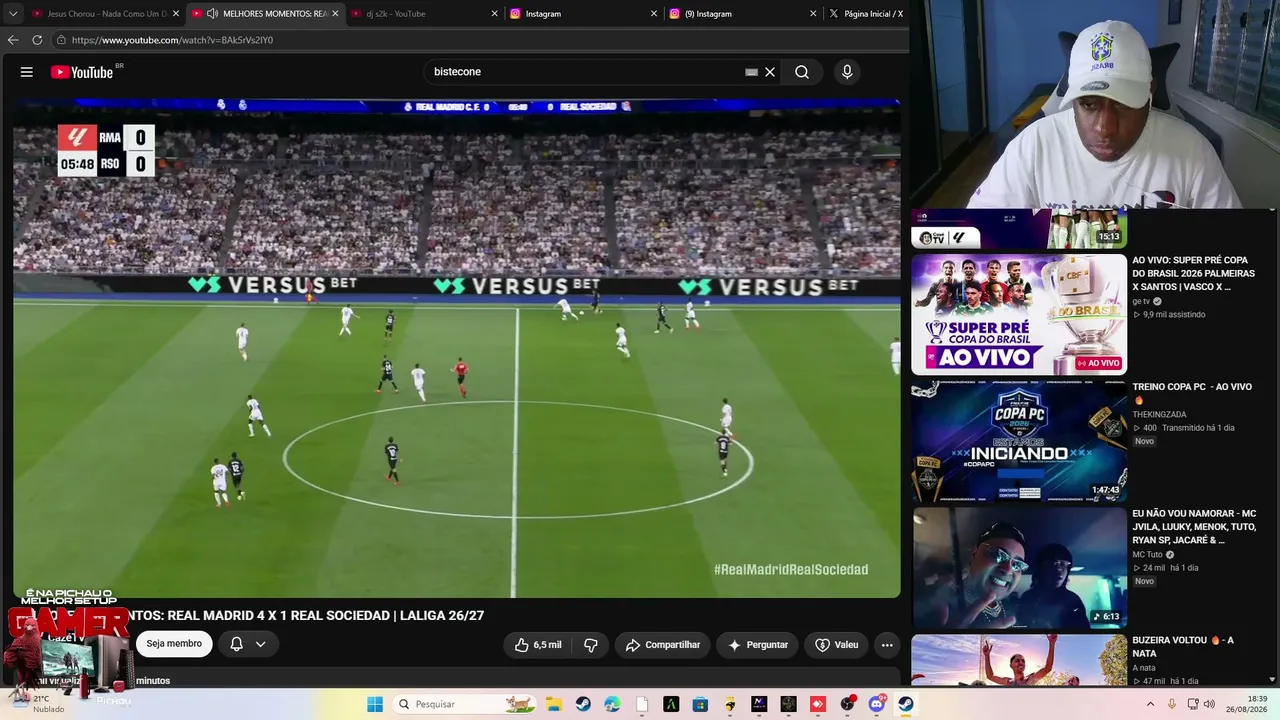Open the 15:13 video thumbnail

point(1019,229)
